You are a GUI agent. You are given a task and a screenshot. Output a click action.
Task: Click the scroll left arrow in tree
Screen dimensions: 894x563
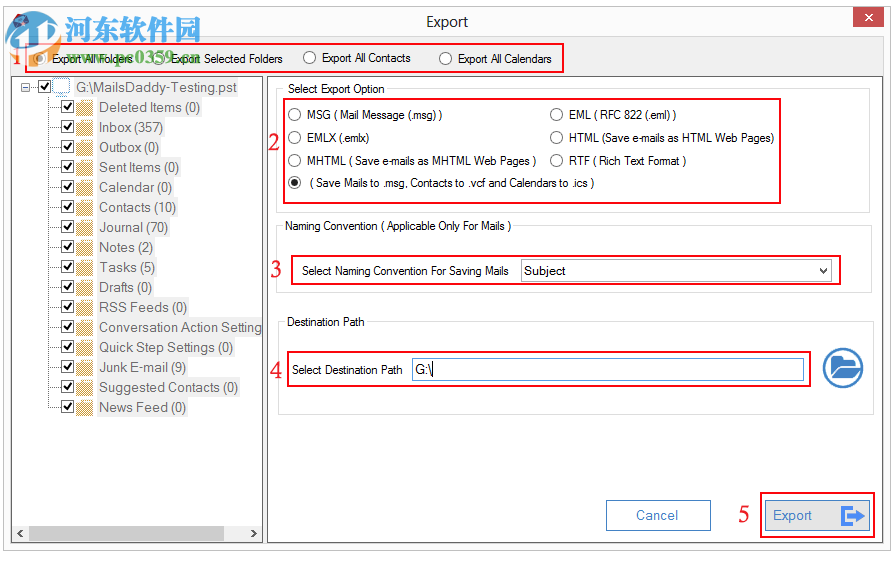(20, 533)
